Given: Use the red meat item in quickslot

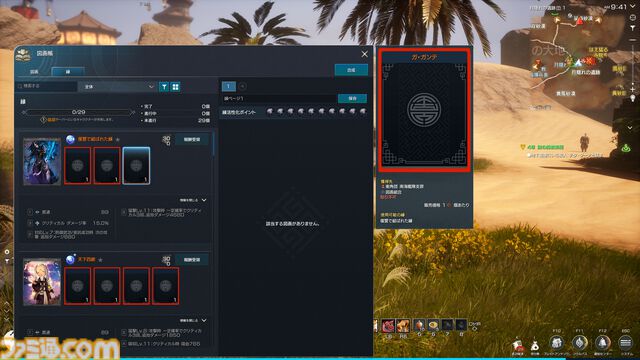Looking at the screenshot, I should 388,325.
